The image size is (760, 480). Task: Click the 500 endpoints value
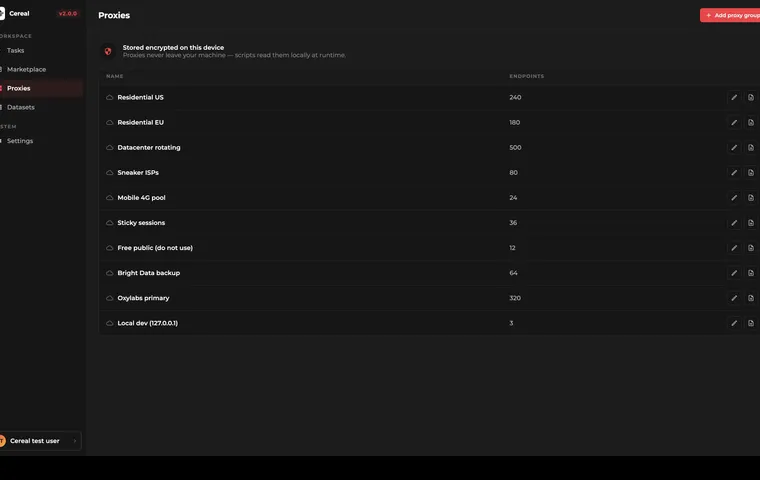515,147
